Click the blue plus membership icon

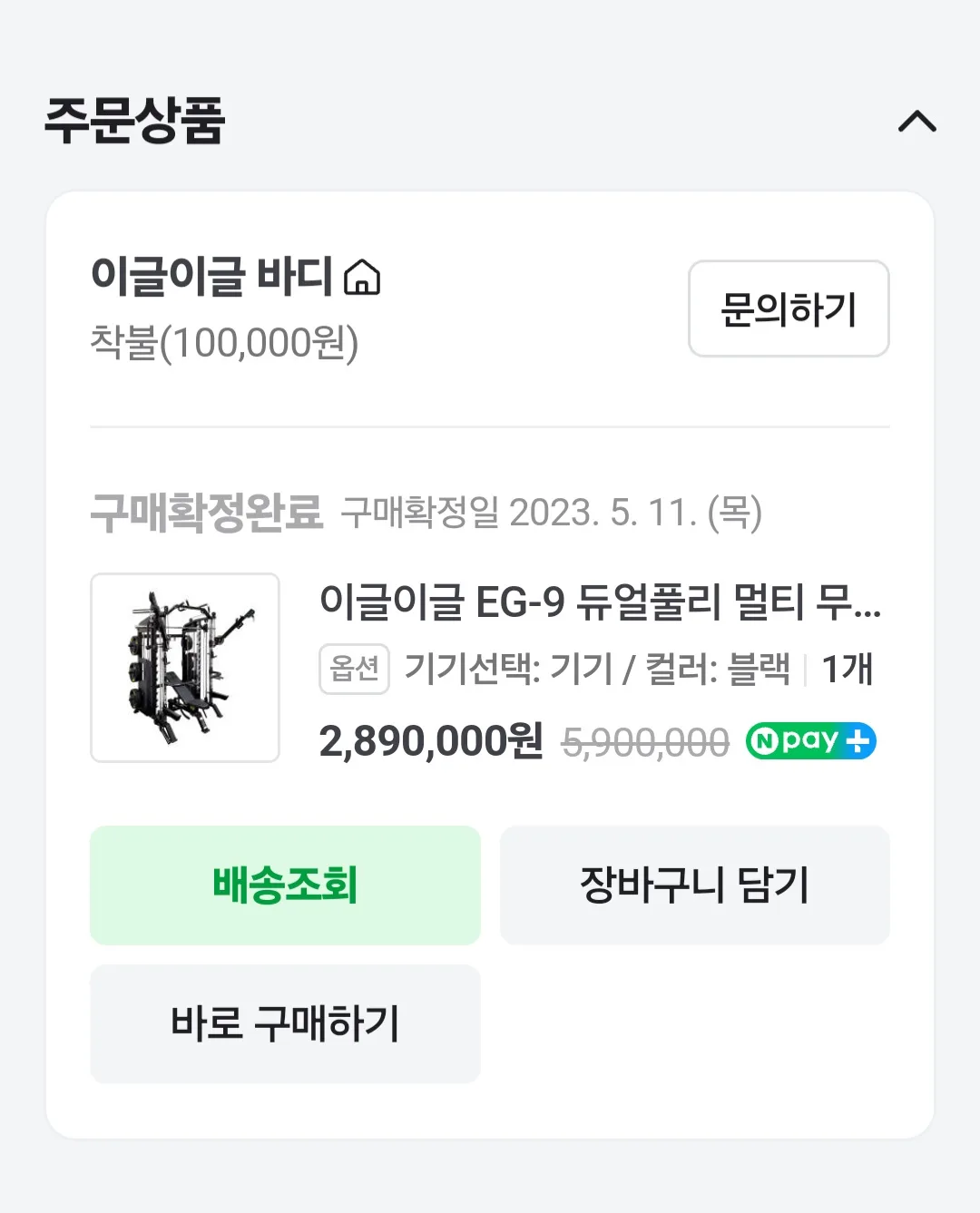click(x=858, y=741)
